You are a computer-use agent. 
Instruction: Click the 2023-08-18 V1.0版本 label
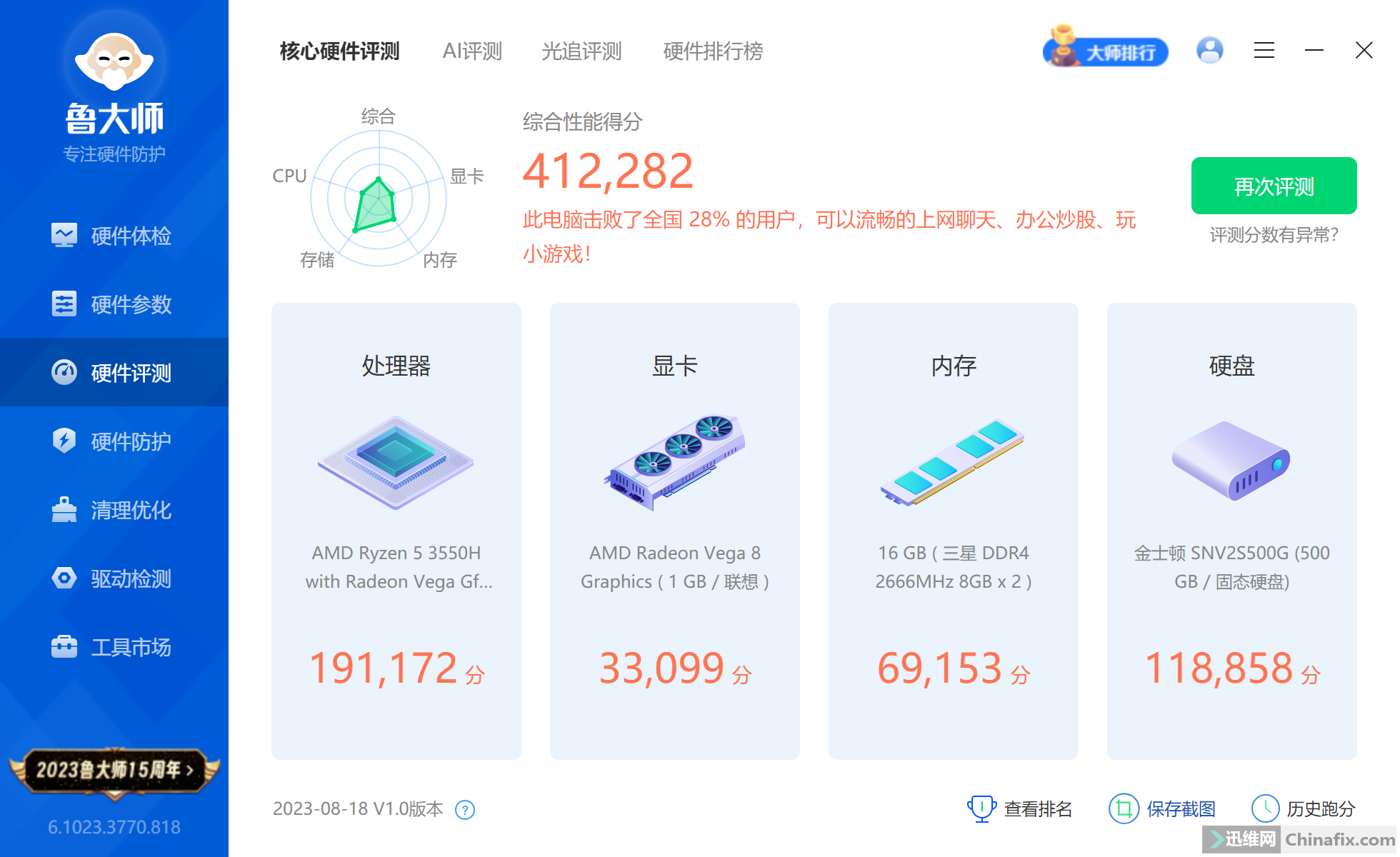358,809
